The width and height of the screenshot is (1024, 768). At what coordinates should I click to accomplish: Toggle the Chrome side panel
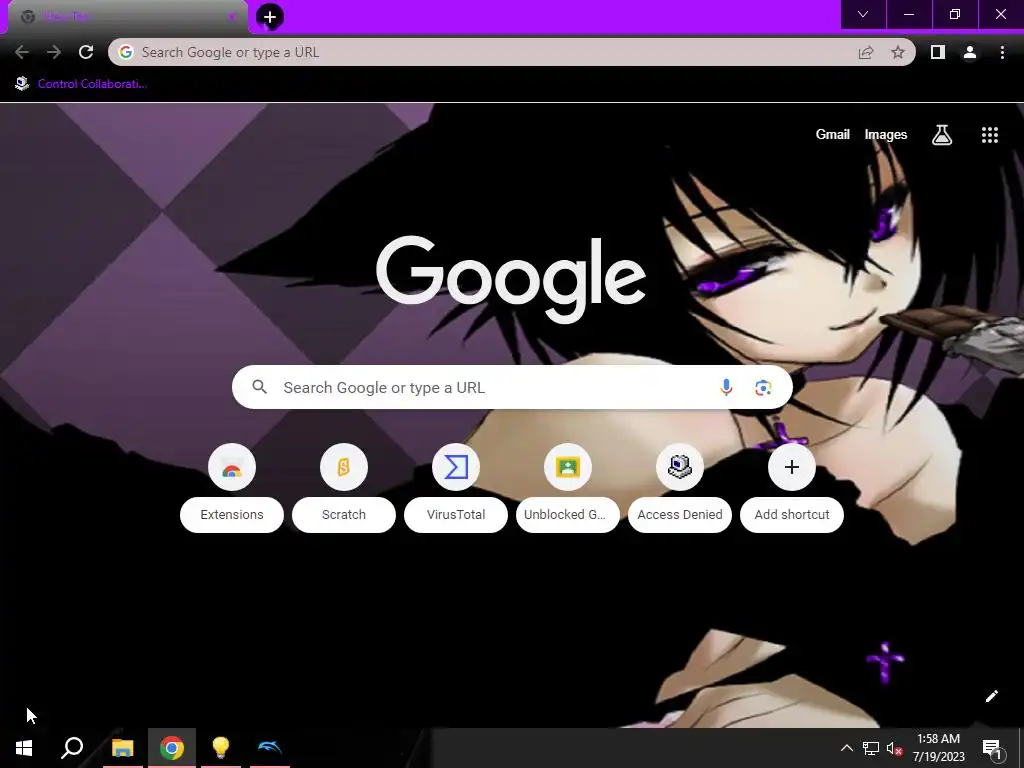pos(938,52)
